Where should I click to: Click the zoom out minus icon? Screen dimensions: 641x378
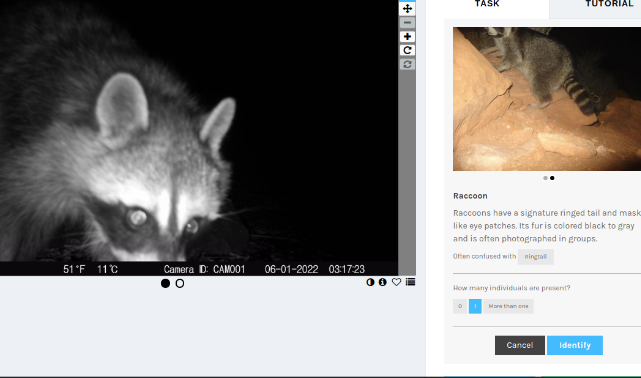[407, 22]
